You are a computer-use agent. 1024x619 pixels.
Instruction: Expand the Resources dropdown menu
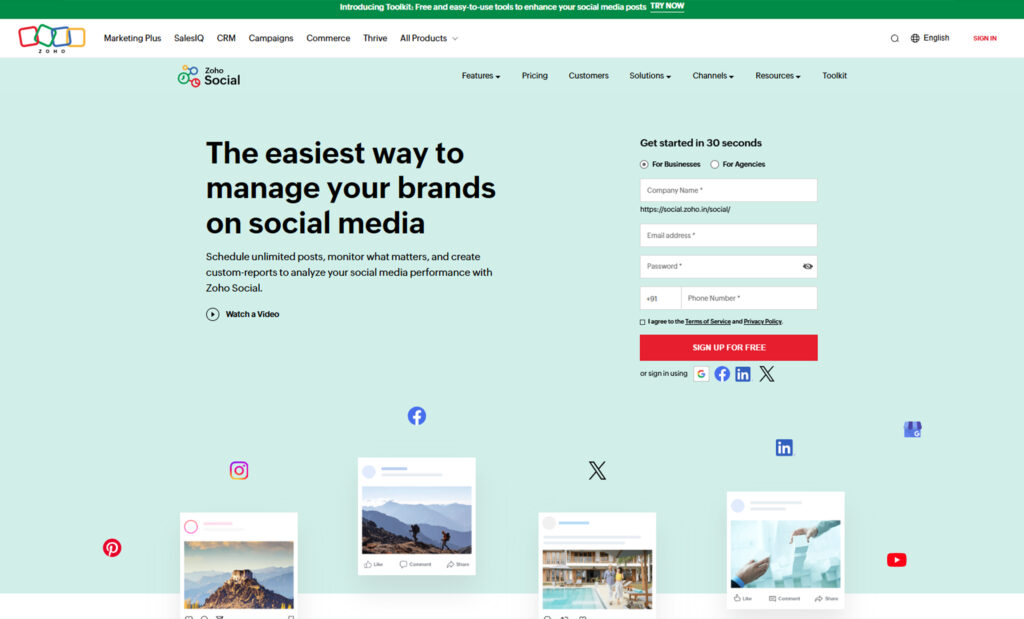point(777,76)
